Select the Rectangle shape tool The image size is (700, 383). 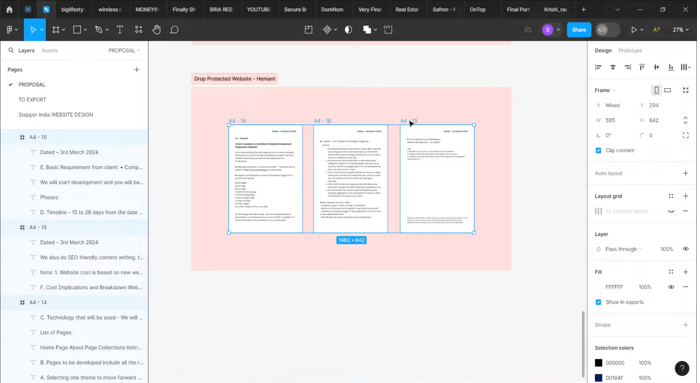click(77, 30)
